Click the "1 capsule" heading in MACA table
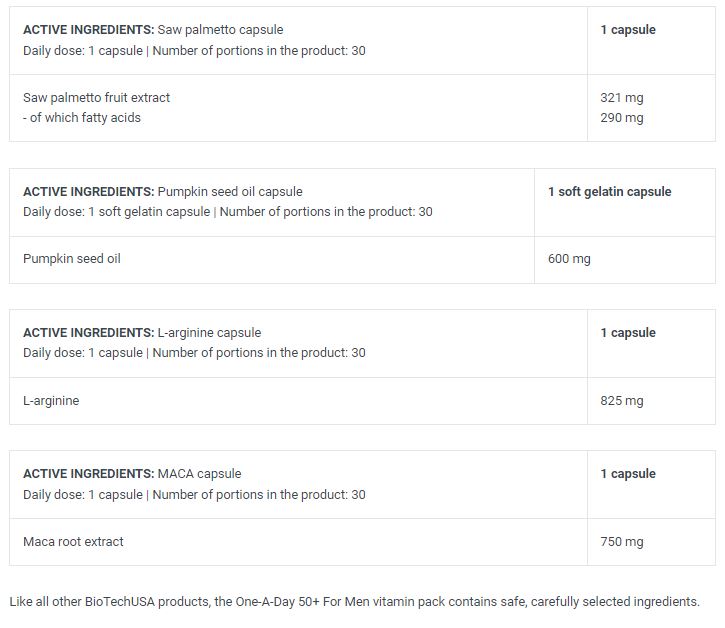725x628 pixels. [628, 474]
